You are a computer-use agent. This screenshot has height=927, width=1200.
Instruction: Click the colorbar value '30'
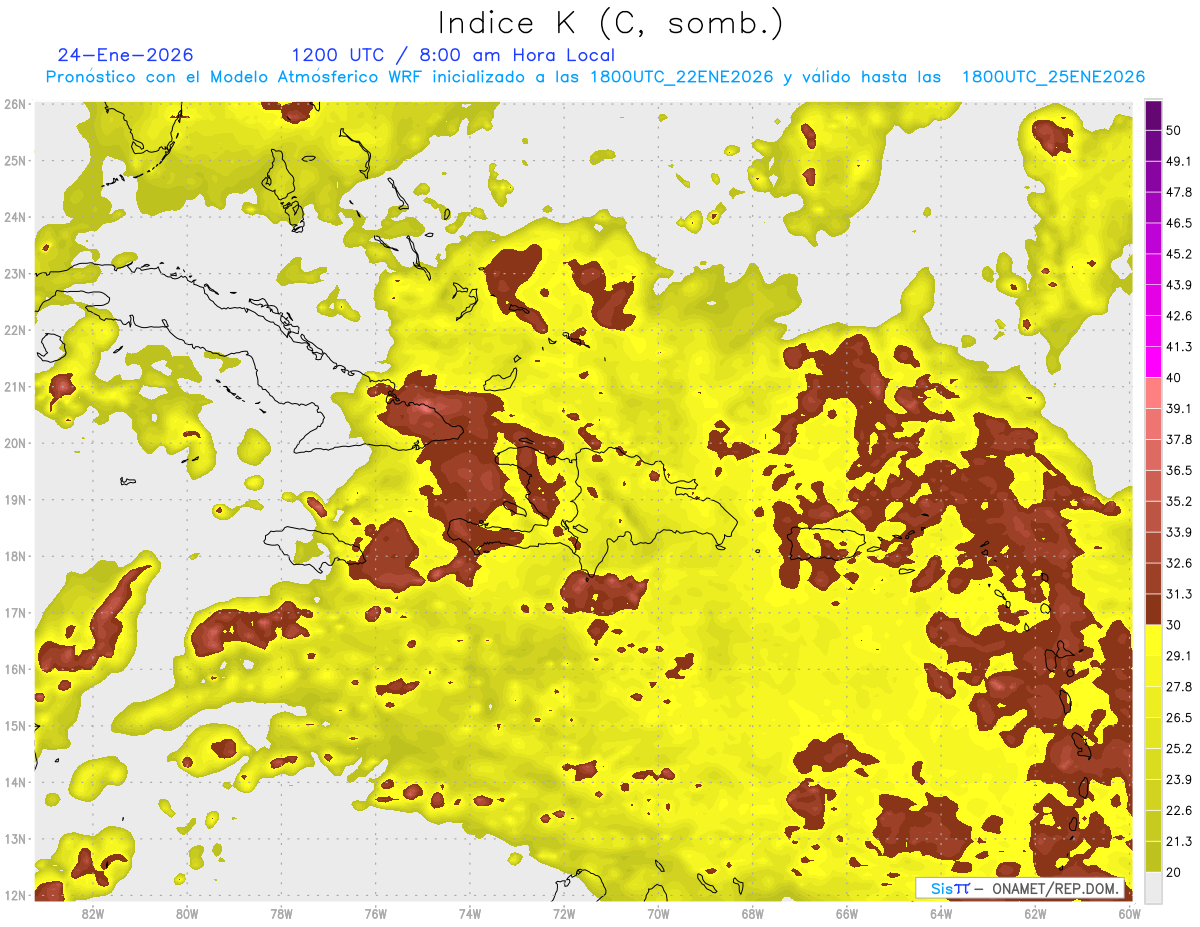(1174, 625)
